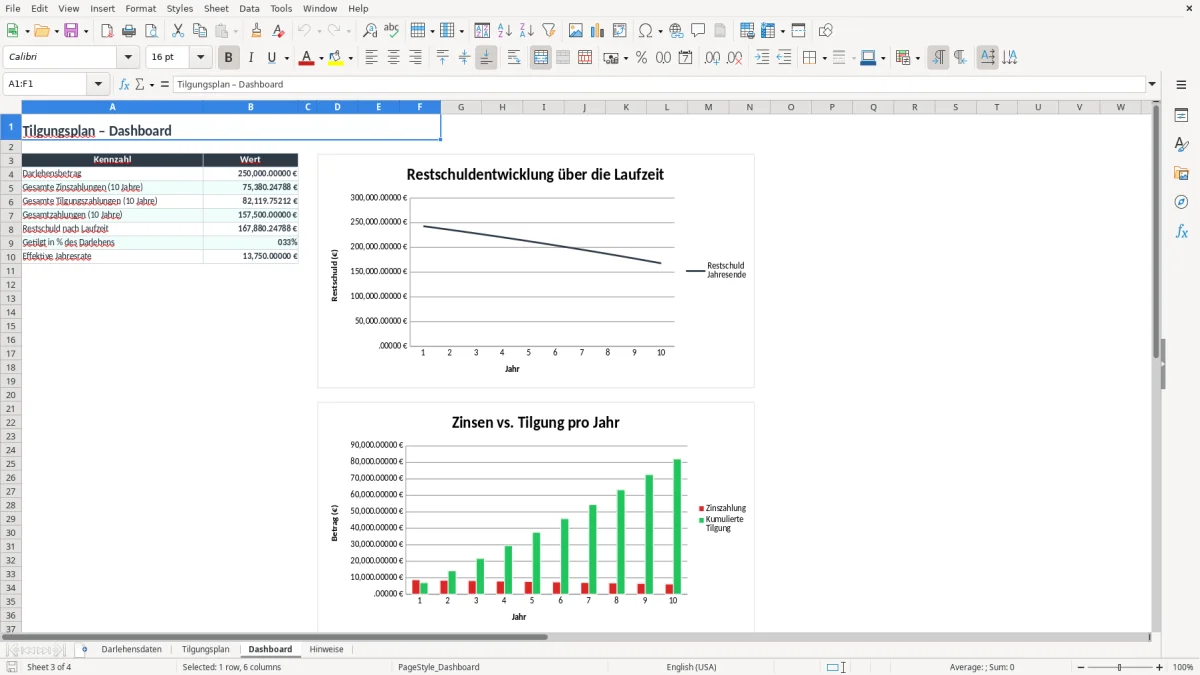Open the Sheet menu
This screenshot has height=675, width=1200.
click(216, 9)
